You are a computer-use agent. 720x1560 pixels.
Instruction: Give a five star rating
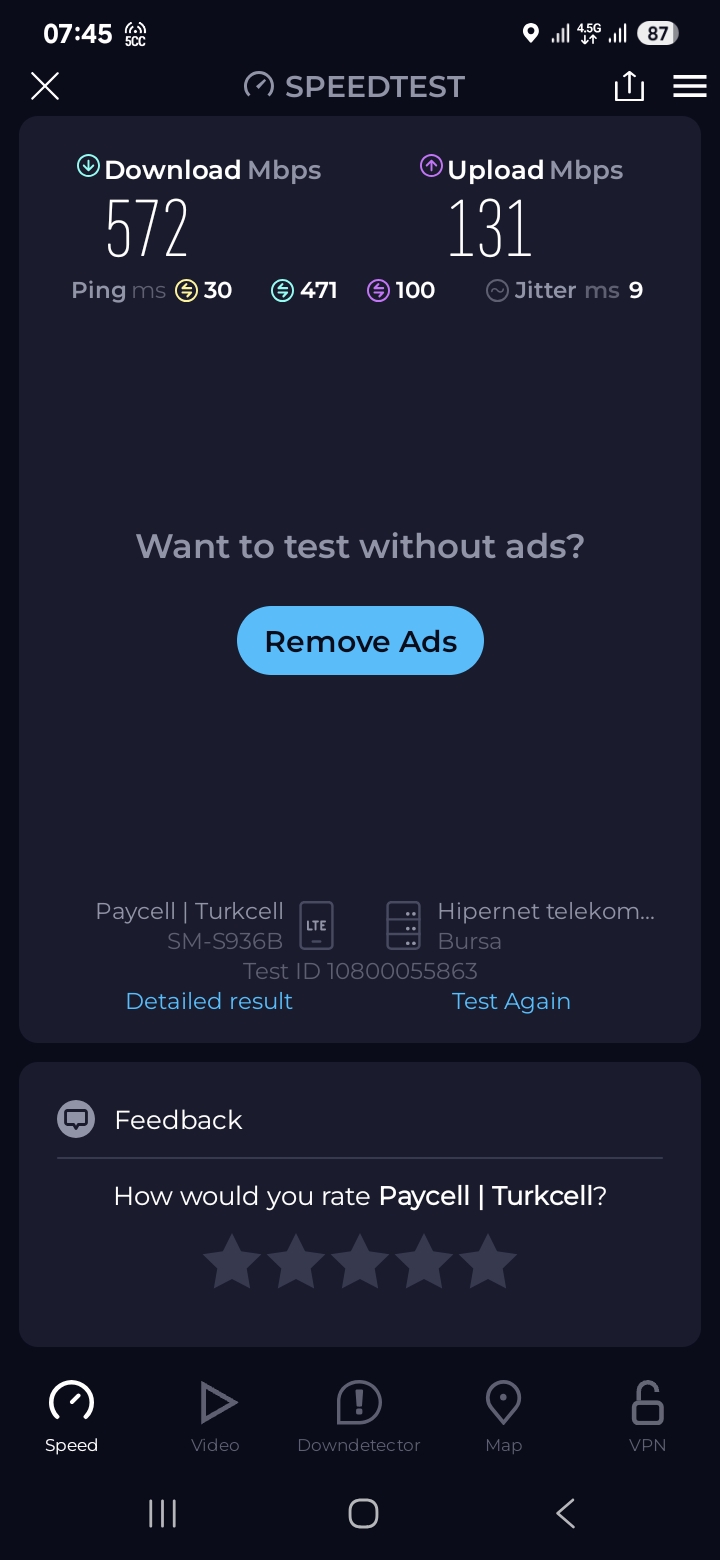pos(488,1262)
